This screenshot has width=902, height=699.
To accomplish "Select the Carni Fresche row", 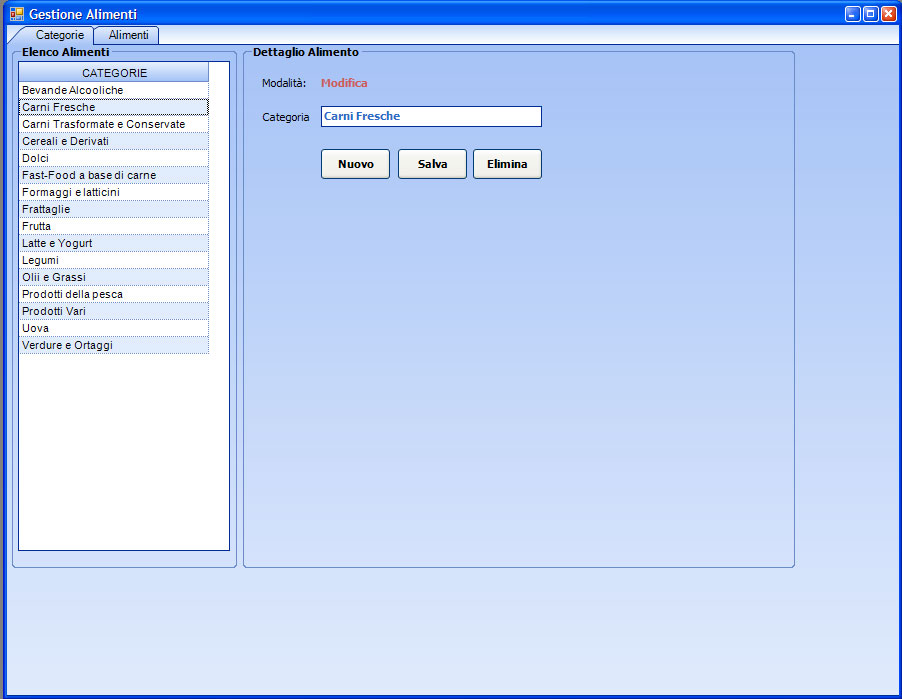I will coord(113,107).
